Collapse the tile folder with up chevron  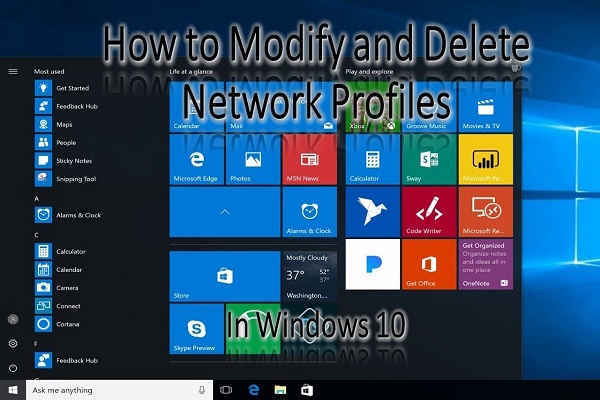pos(225,212)
